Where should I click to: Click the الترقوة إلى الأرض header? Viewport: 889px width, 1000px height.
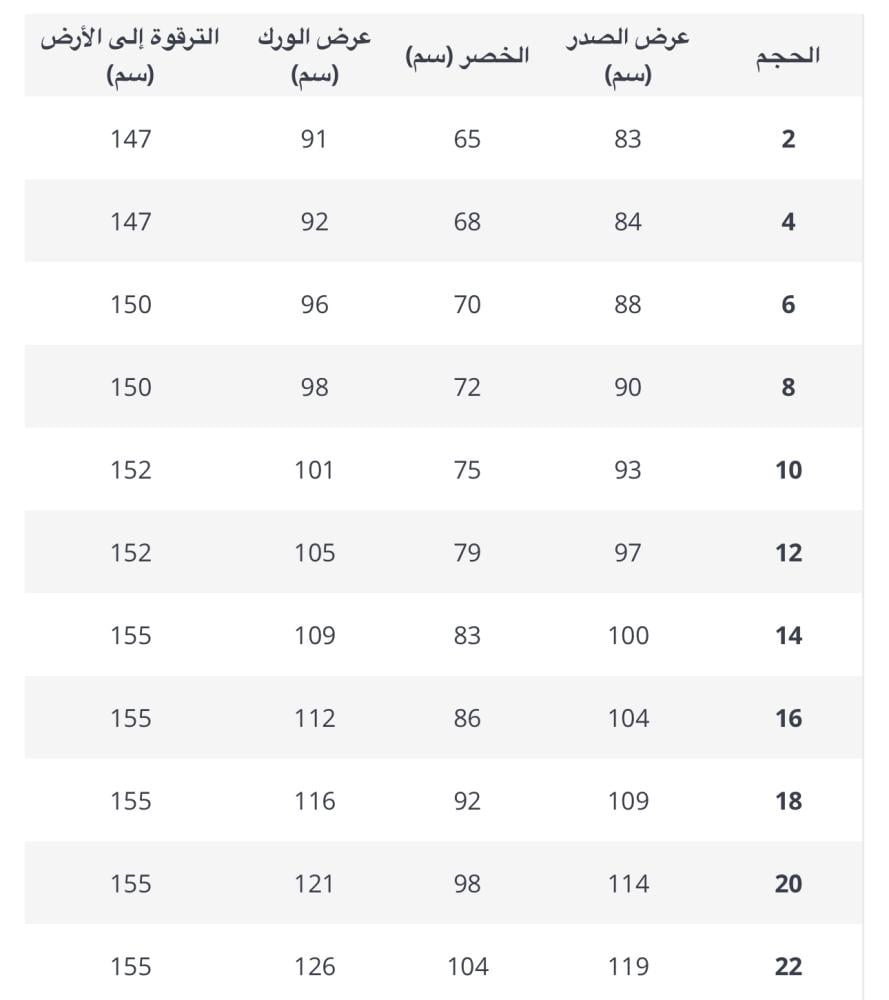130,56
